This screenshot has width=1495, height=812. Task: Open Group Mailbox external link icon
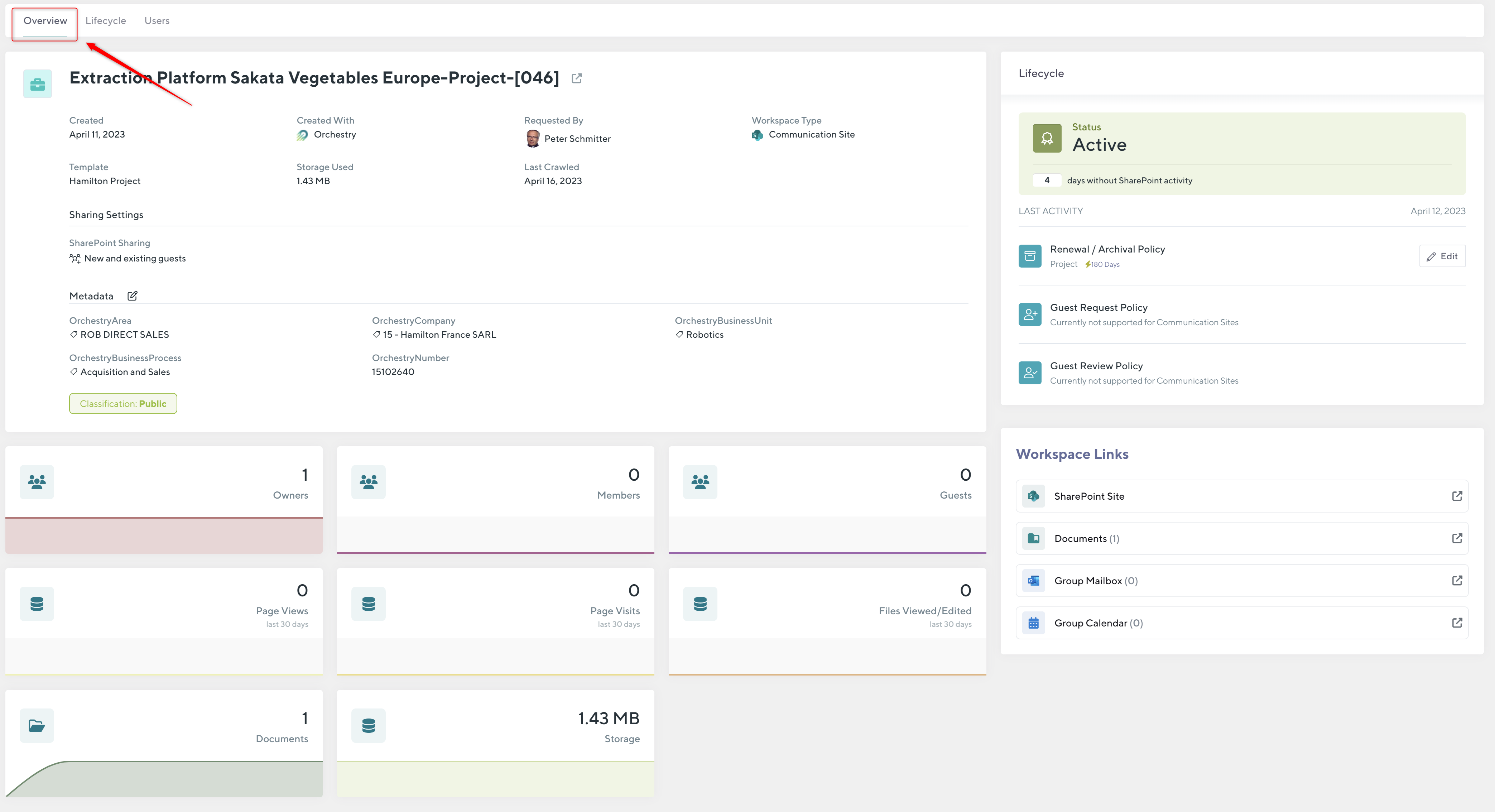click(1457, 580)
